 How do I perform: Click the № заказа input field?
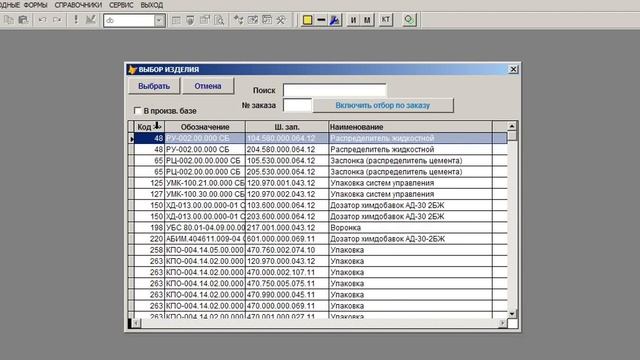(298, 105)
